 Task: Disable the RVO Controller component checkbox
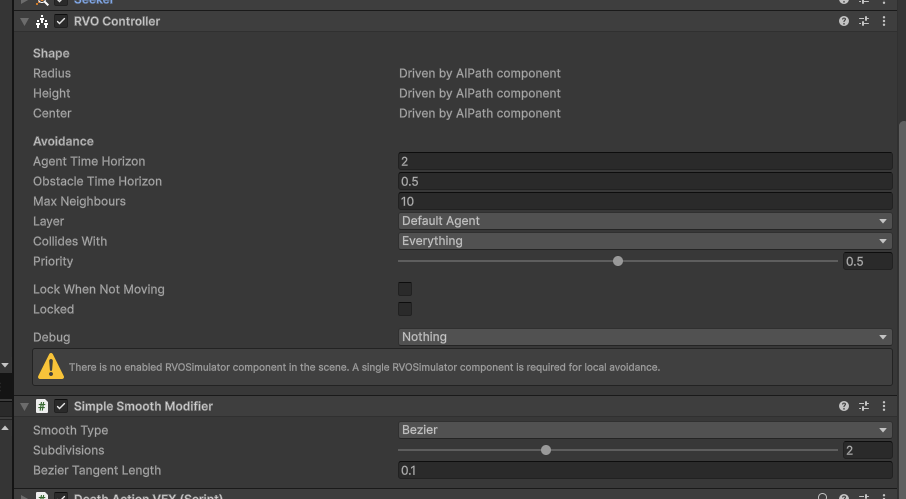[x=61, y=21]
